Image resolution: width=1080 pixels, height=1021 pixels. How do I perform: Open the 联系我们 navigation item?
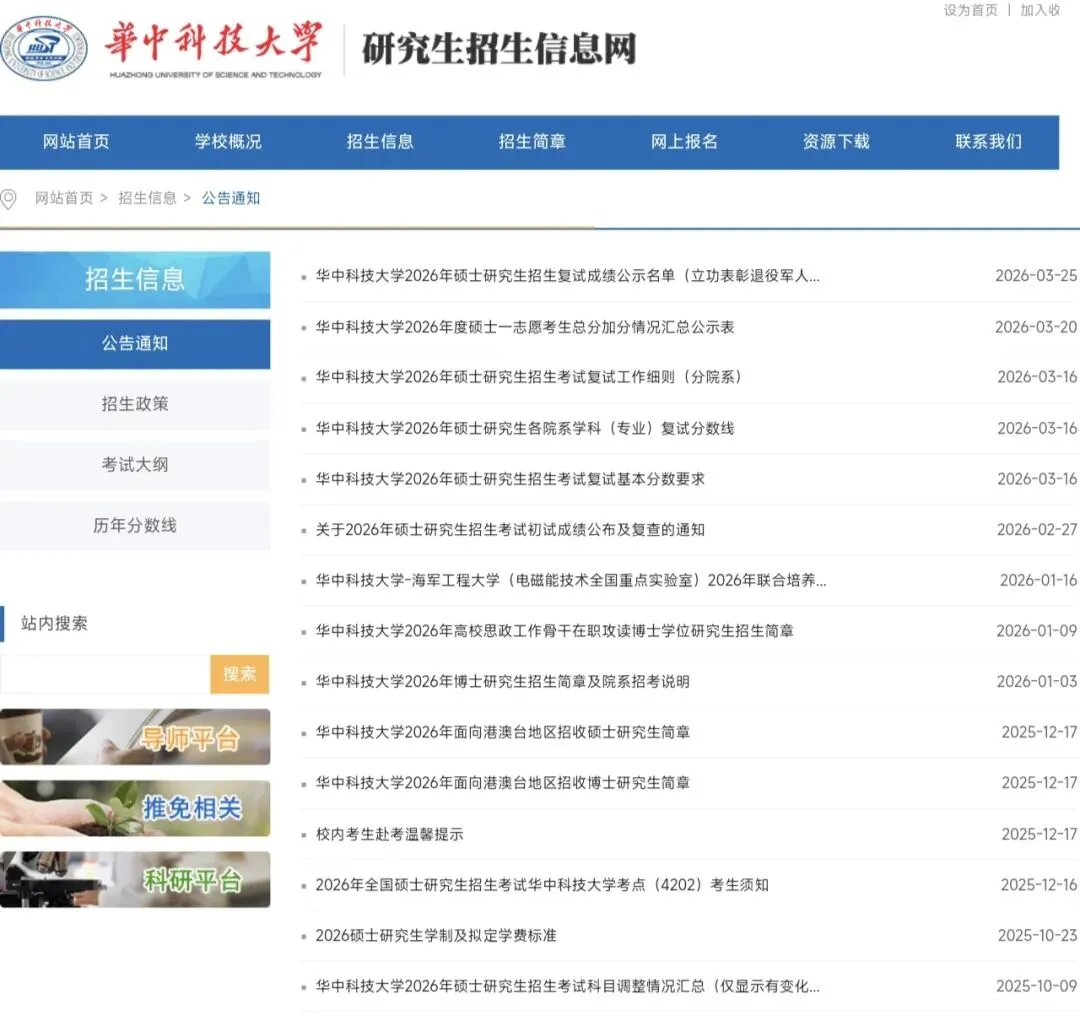[x=988, y=142]
